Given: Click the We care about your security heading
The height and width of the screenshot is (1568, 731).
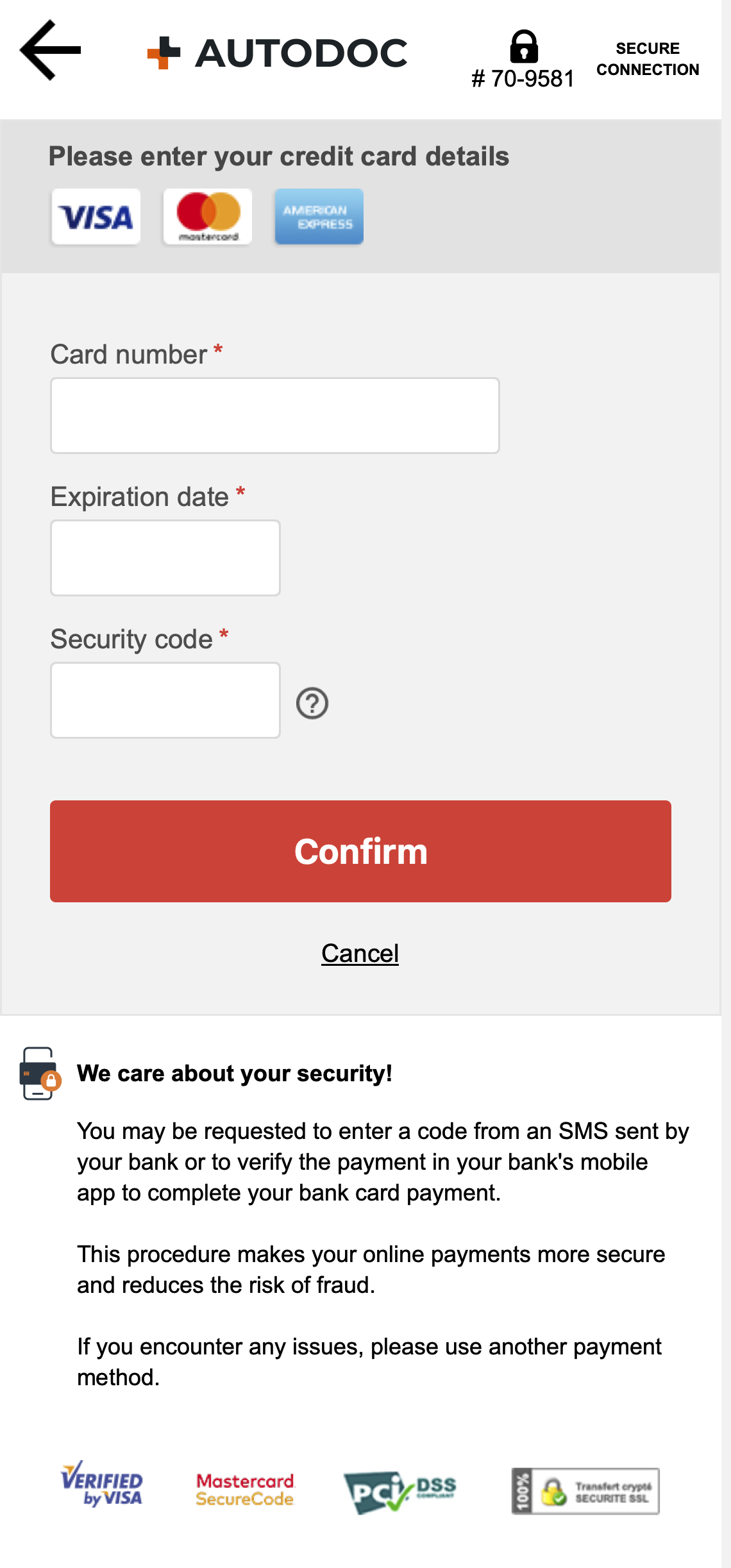Looking at the screenshot, I should tap(235, 1073).
